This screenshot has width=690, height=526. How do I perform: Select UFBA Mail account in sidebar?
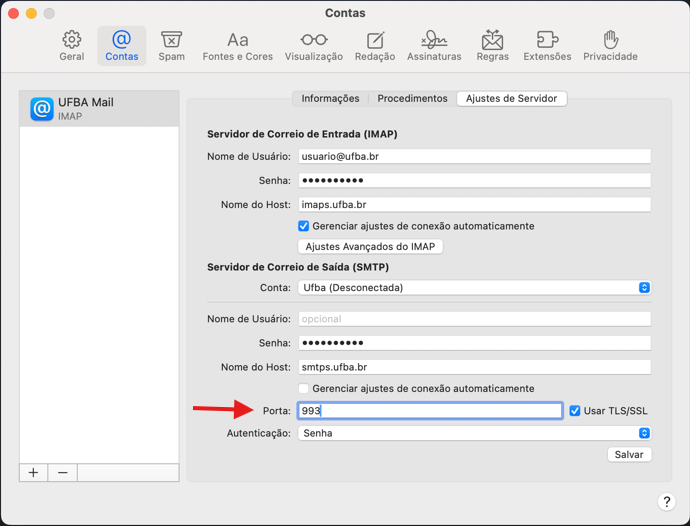click(x=99, y=108)
